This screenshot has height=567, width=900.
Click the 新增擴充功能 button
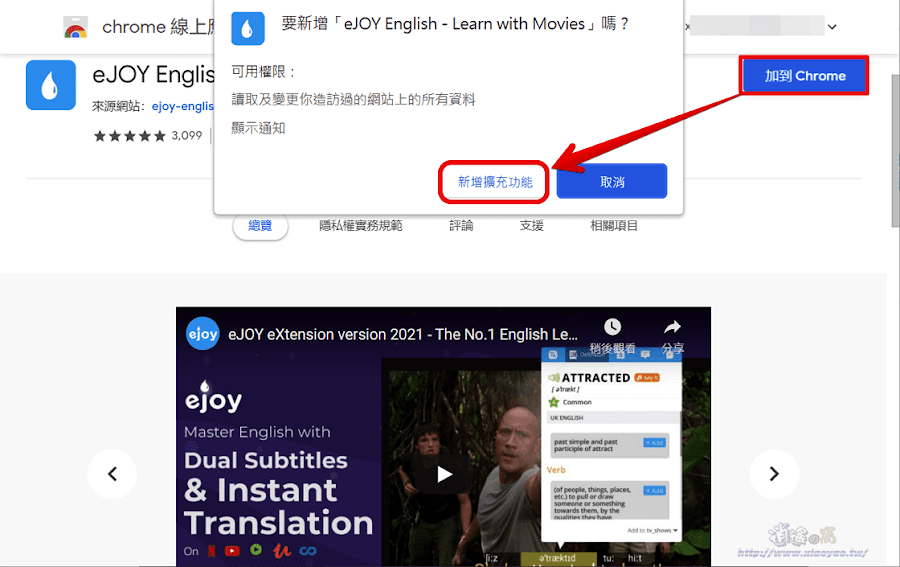[494, 182]
